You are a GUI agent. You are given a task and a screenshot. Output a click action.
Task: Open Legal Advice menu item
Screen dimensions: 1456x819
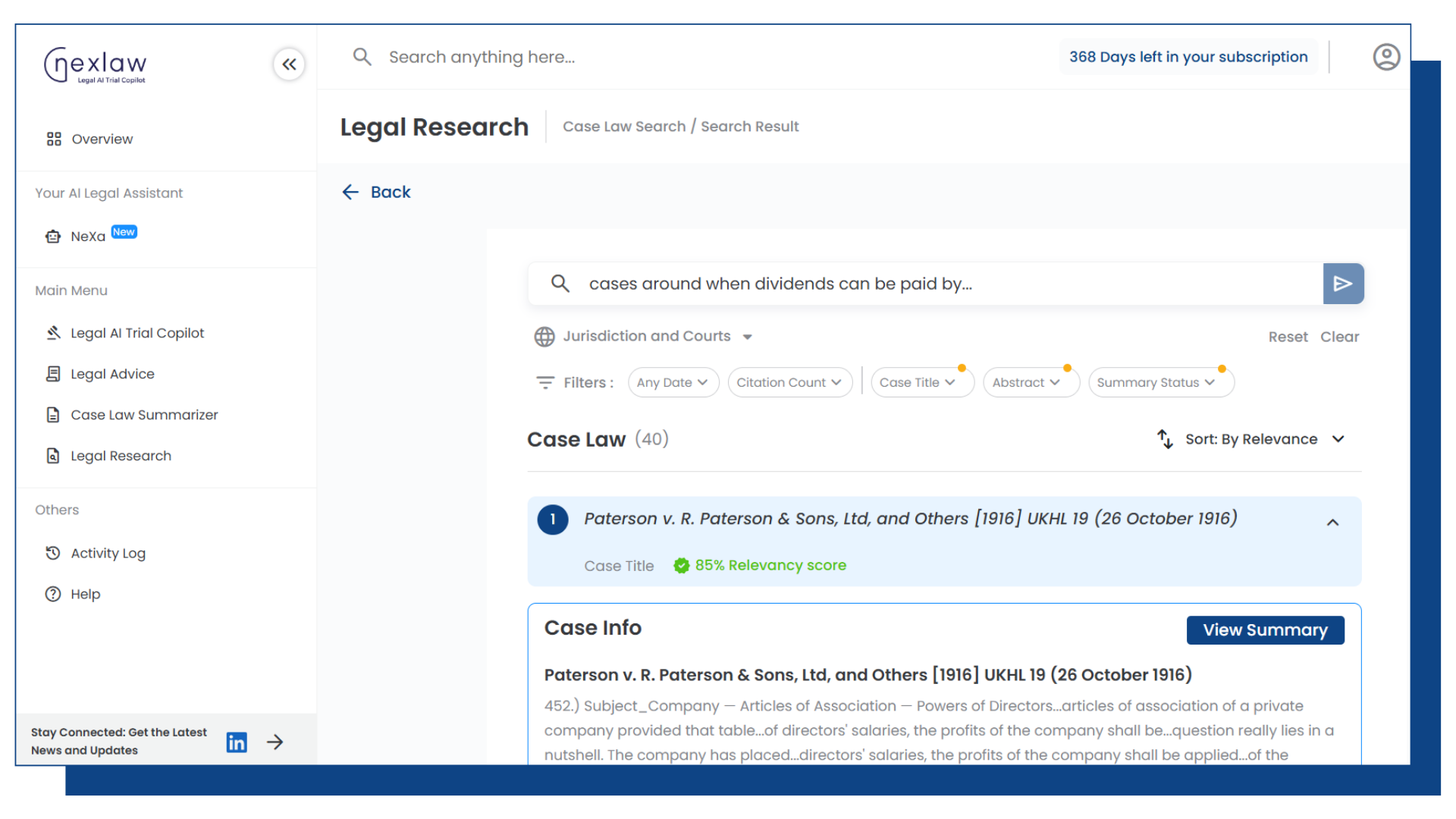click(112, 374)
